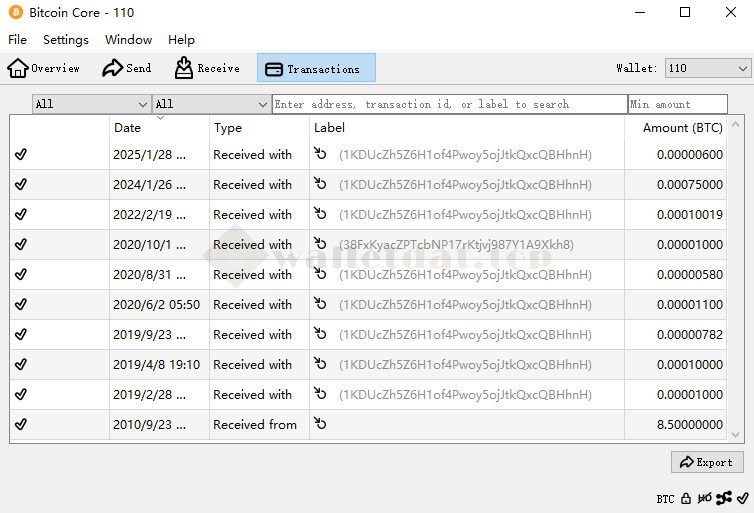Click the network connections icon
The width and height of the screenshot is (754, 513).
click(x=724, y=498)
